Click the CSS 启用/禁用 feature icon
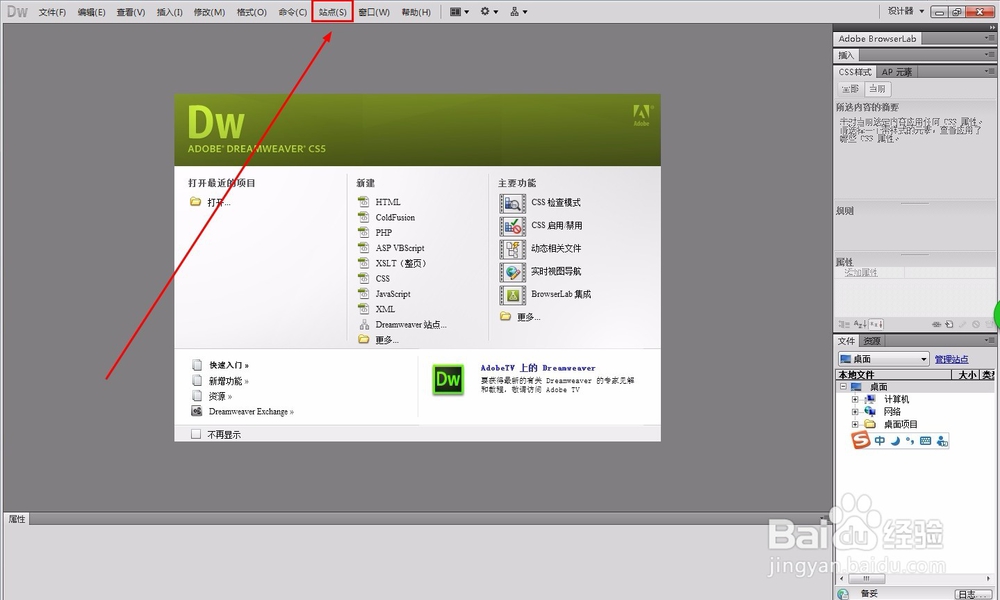The image size is (1000, 600). click(x=512, y=226)
